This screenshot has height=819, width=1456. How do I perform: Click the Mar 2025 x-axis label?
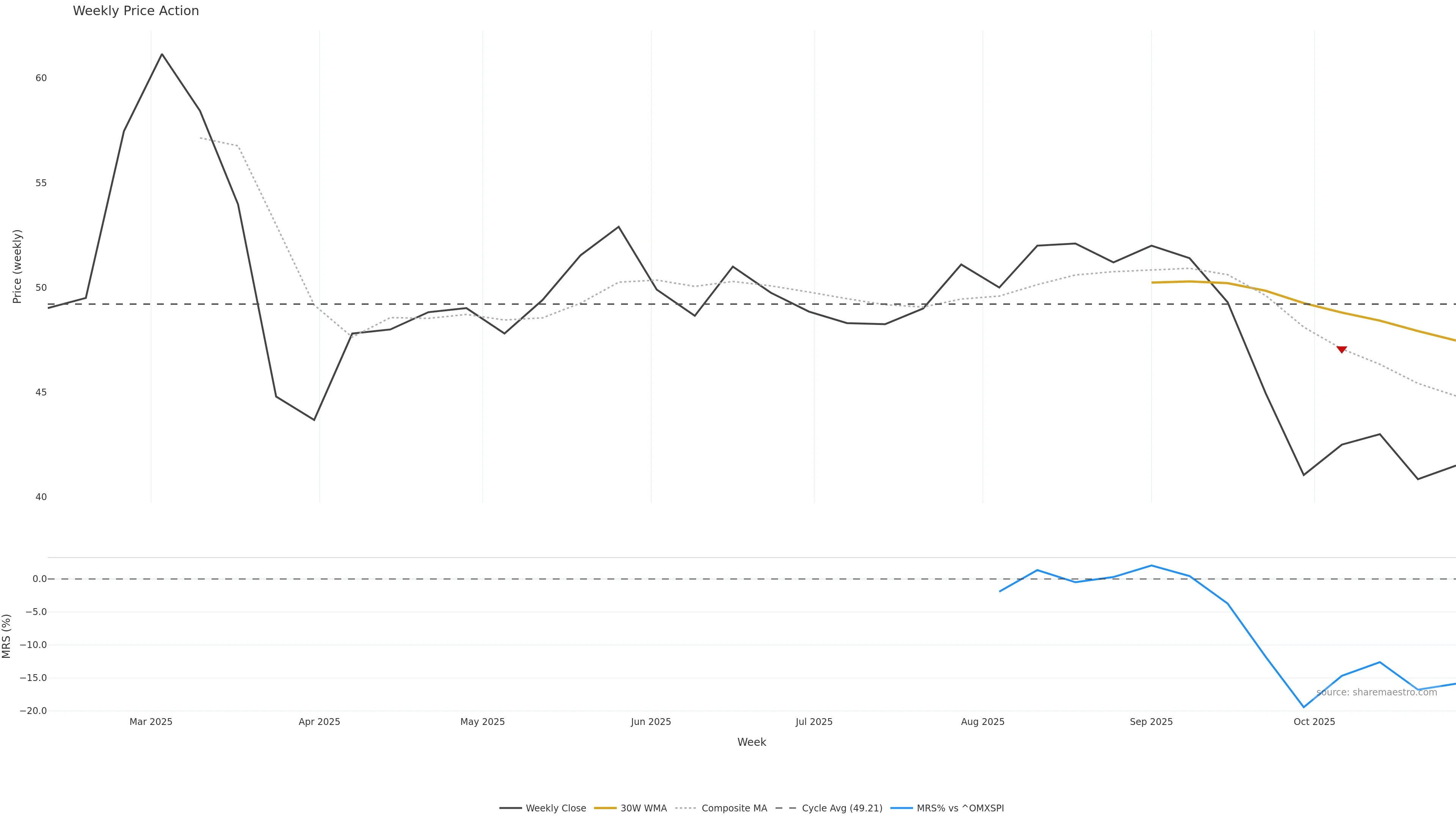coord(151,722)
